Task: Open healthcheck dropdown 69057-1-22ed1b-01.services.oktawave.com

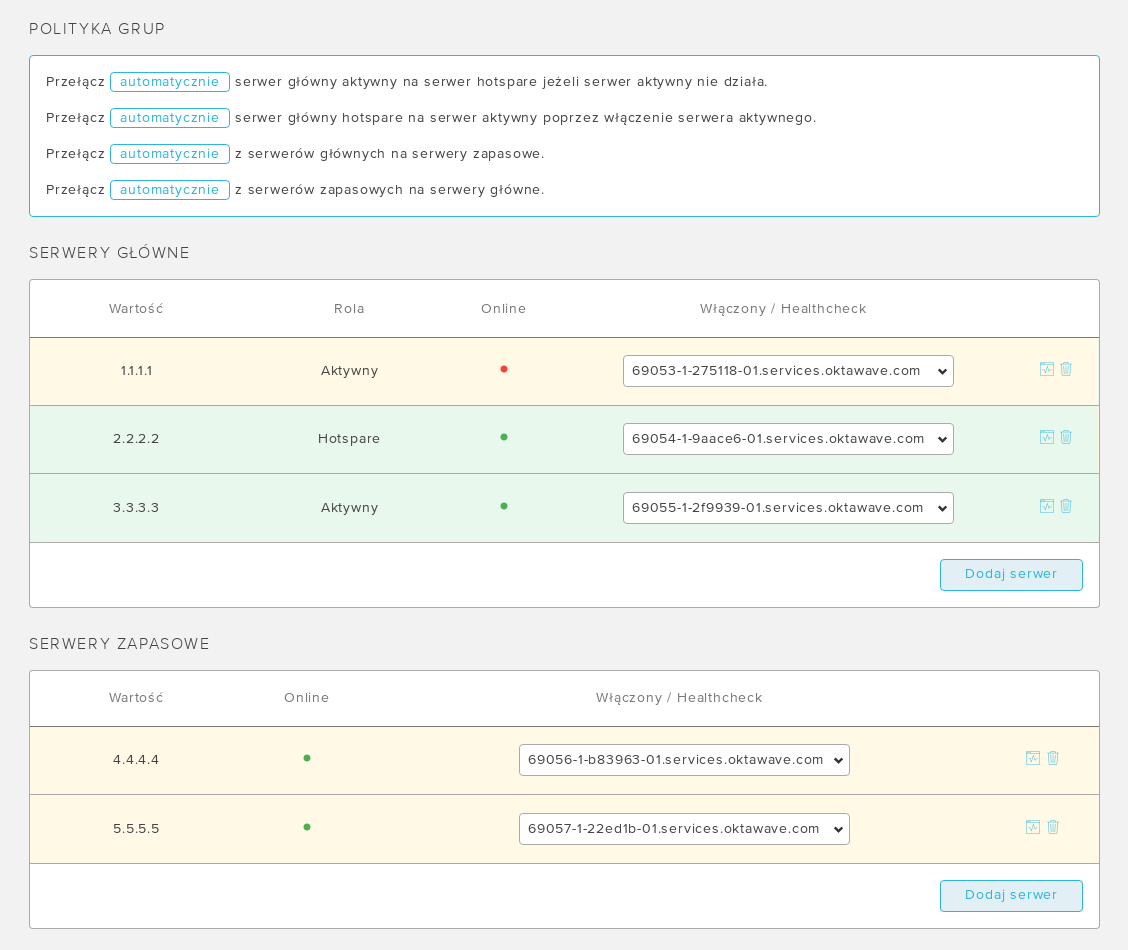Action: (x=684, y=829)
